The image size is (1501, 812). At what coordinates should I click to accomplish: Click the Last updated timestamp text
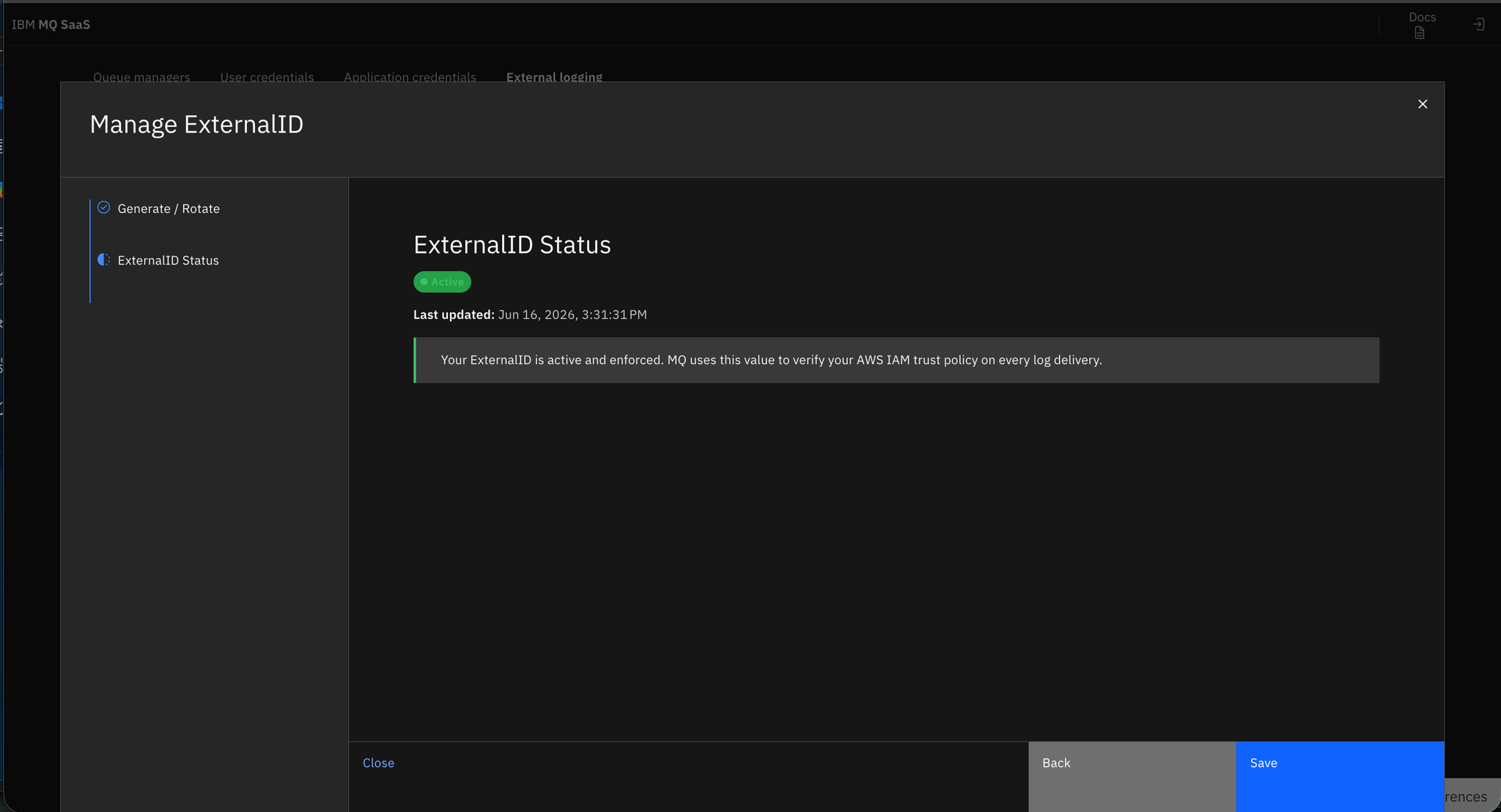(x=530, y=314)
